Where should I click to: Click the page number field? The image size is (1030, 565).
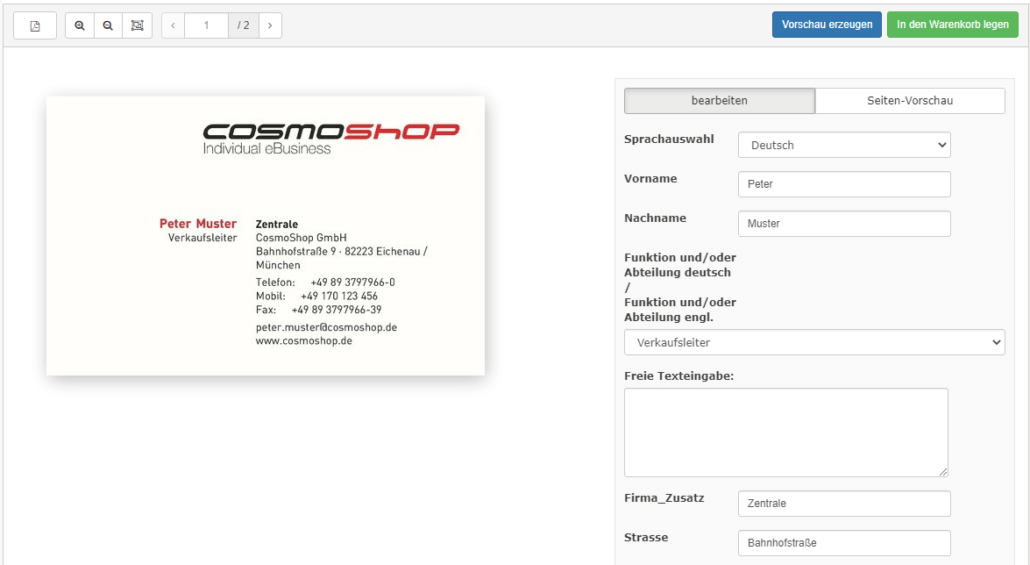click(x=207, y=25)
